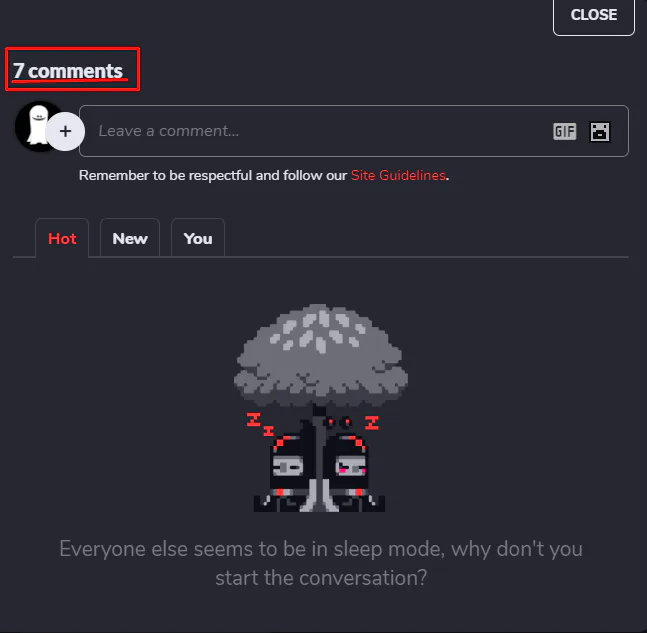647x633 pixels.
Task: Open the GIF picker in comment box
Action: pyautogui.click(x=564, y=132)
